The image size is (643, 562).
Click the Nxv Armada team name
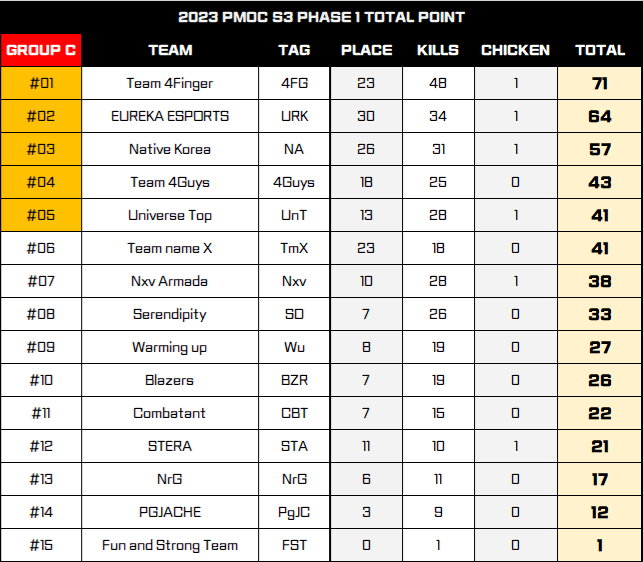pos(170,281)
